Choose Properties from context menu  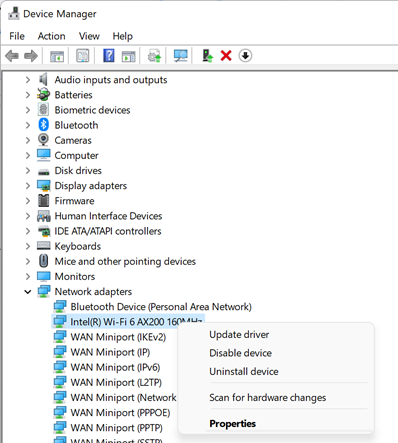233,423
